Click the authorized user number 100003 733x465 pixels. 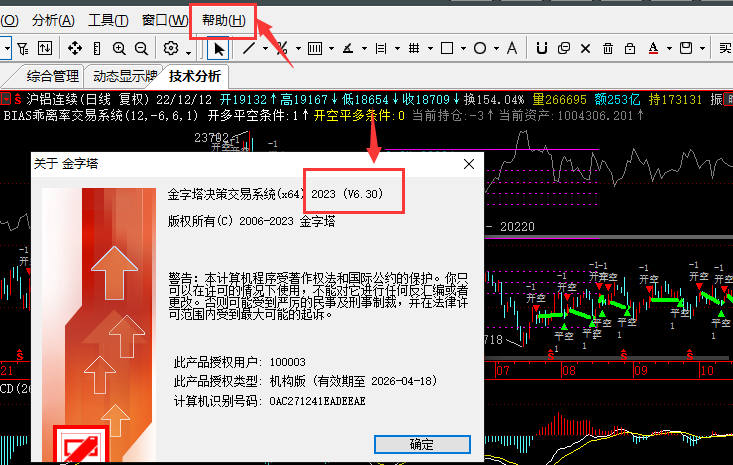pos(287,362)
